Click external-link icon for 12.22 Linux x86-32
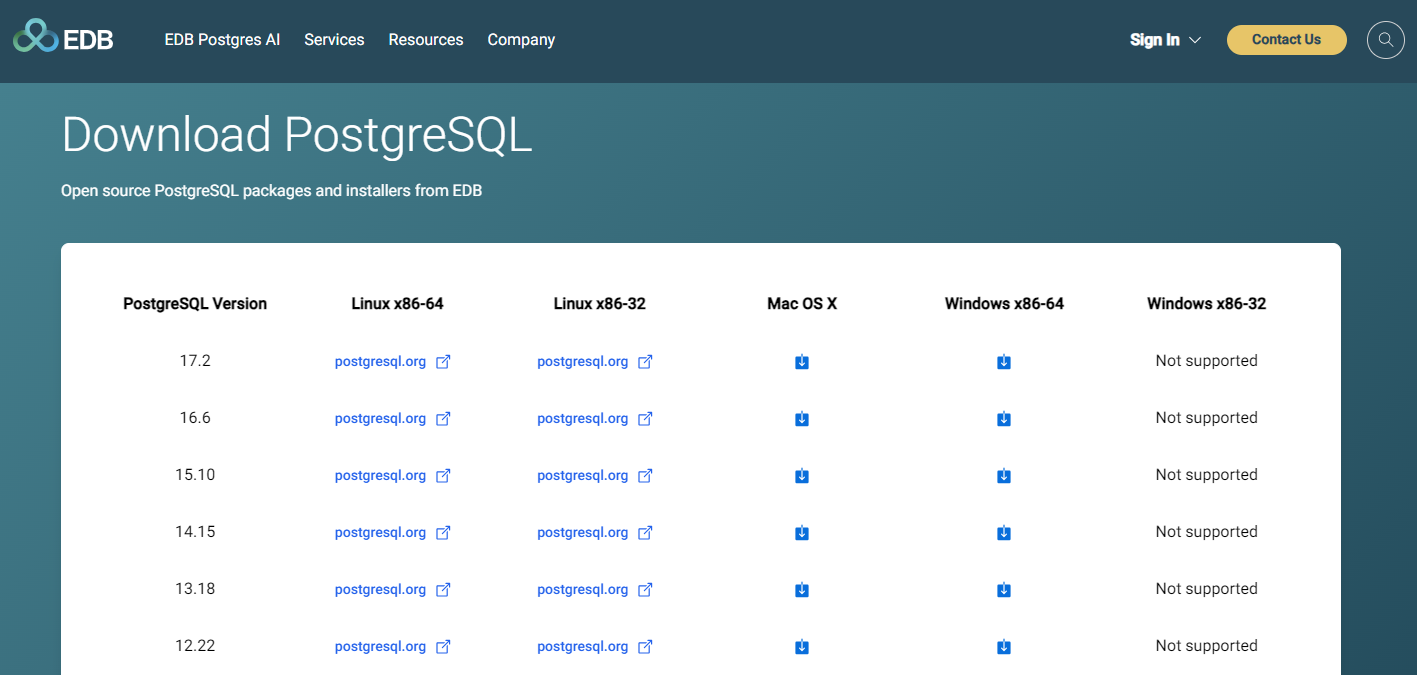The height and width of the screenshot is (675, 1417). [x=645, y=647]
